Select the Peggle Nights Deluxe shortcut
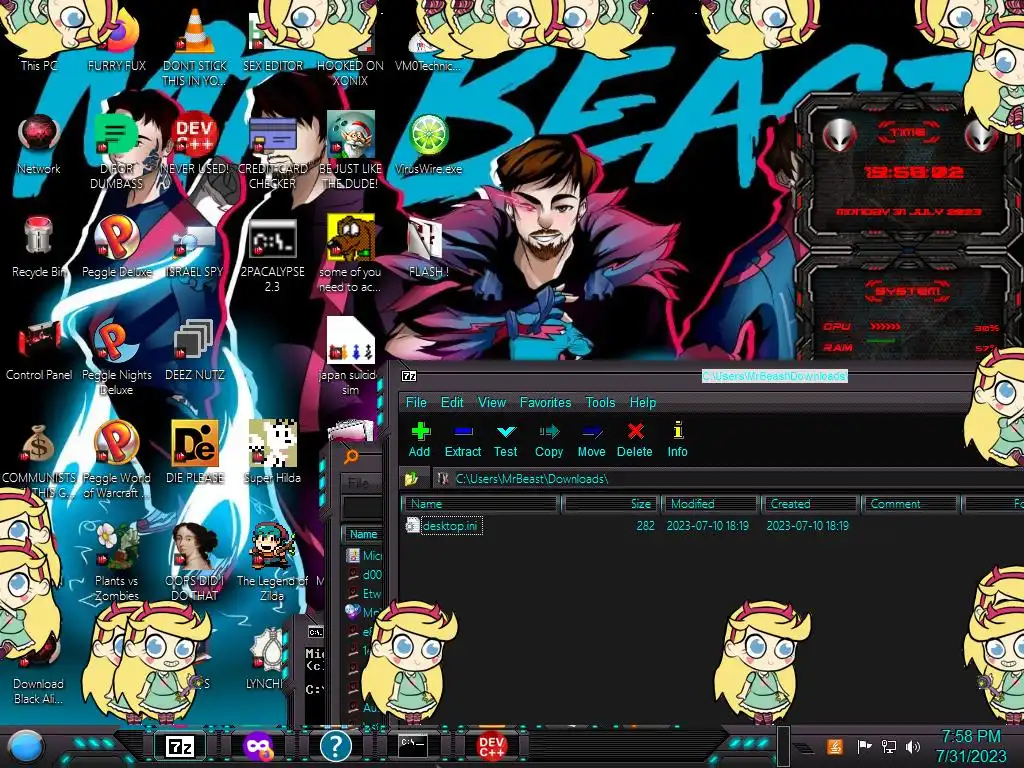 point(117,358)
